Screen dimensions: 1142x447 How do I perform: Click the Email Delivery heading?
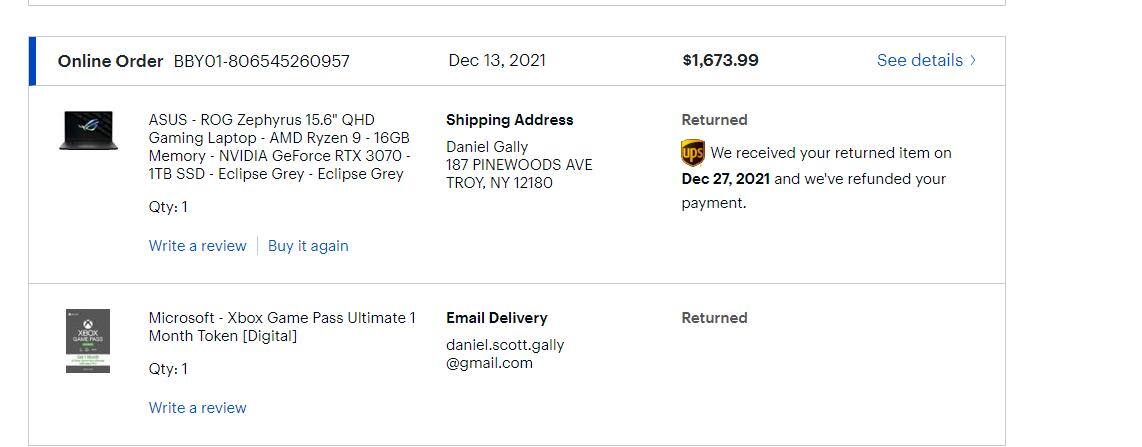496,318
